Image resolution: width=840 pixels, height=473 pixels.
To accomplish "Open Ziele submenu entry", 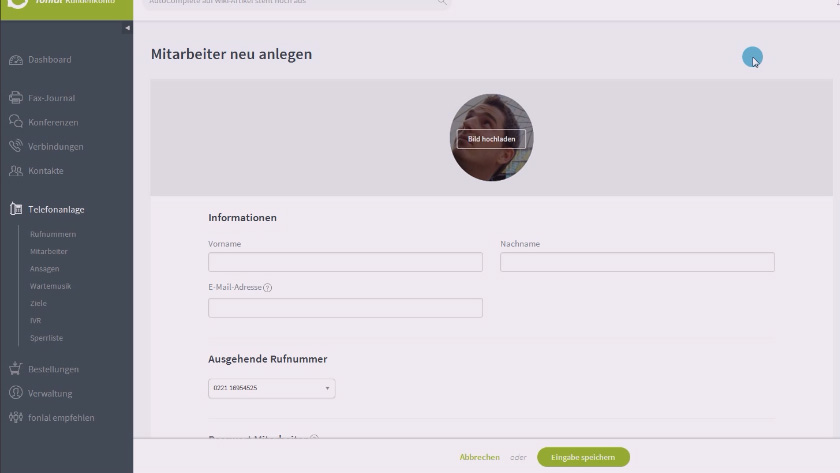I will 39,303.
